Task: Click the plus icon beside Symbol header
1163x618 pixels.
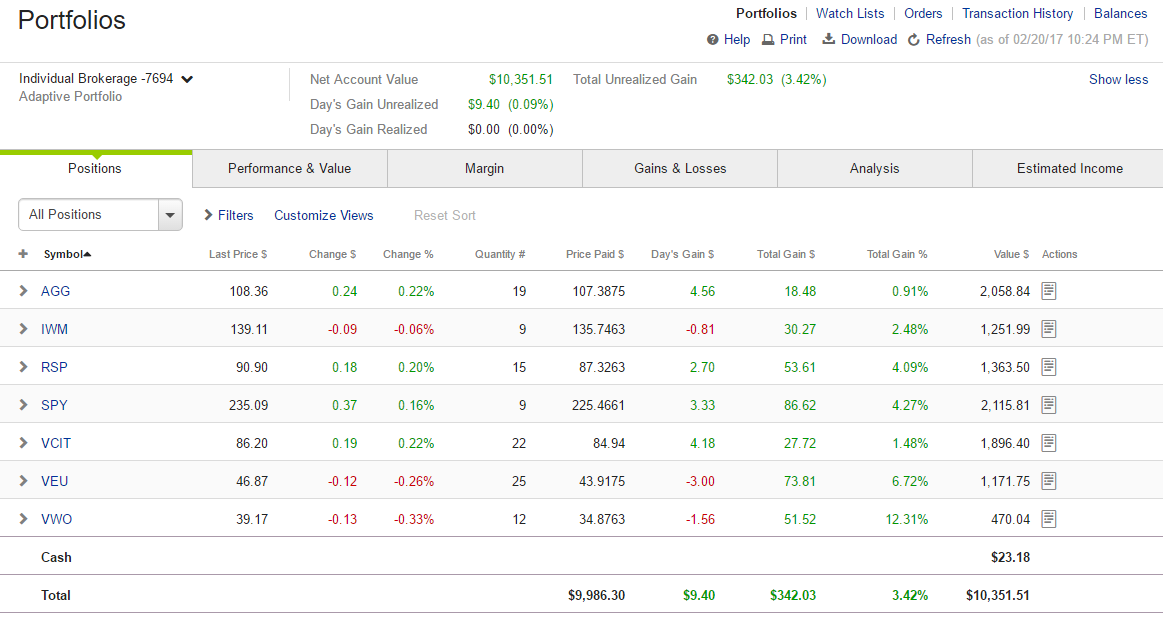Action: pos(24,254)
